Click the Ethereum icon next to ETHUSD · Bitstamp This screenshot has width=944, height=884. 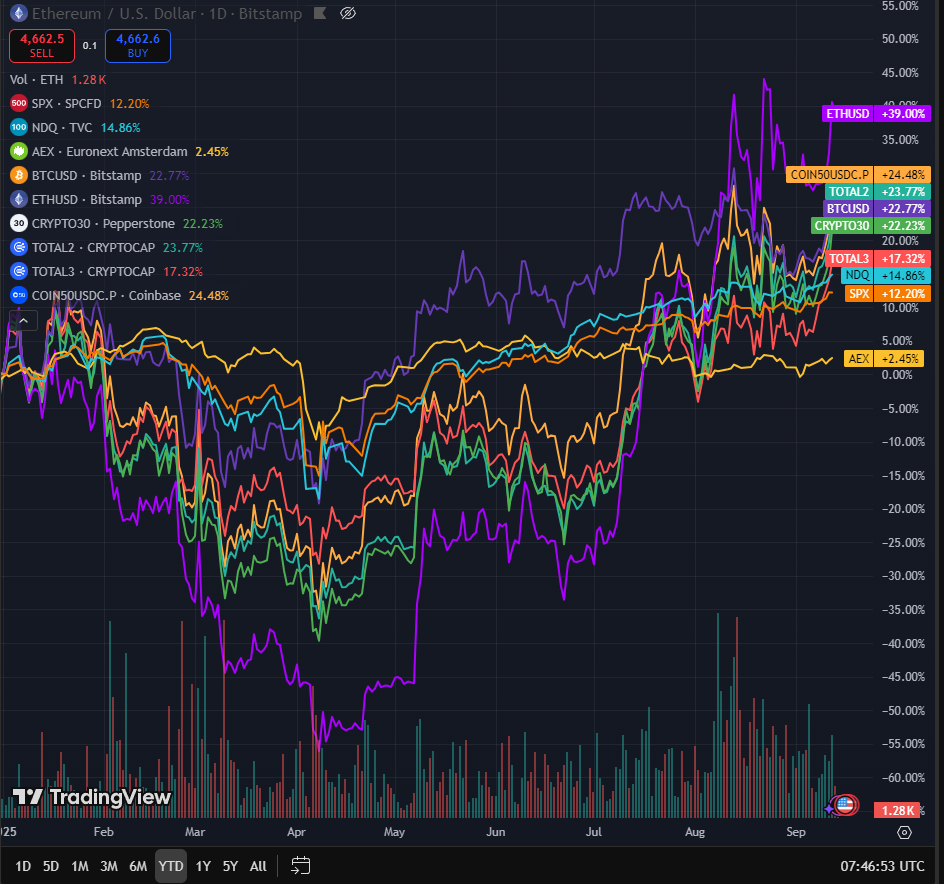click(19, 199)
